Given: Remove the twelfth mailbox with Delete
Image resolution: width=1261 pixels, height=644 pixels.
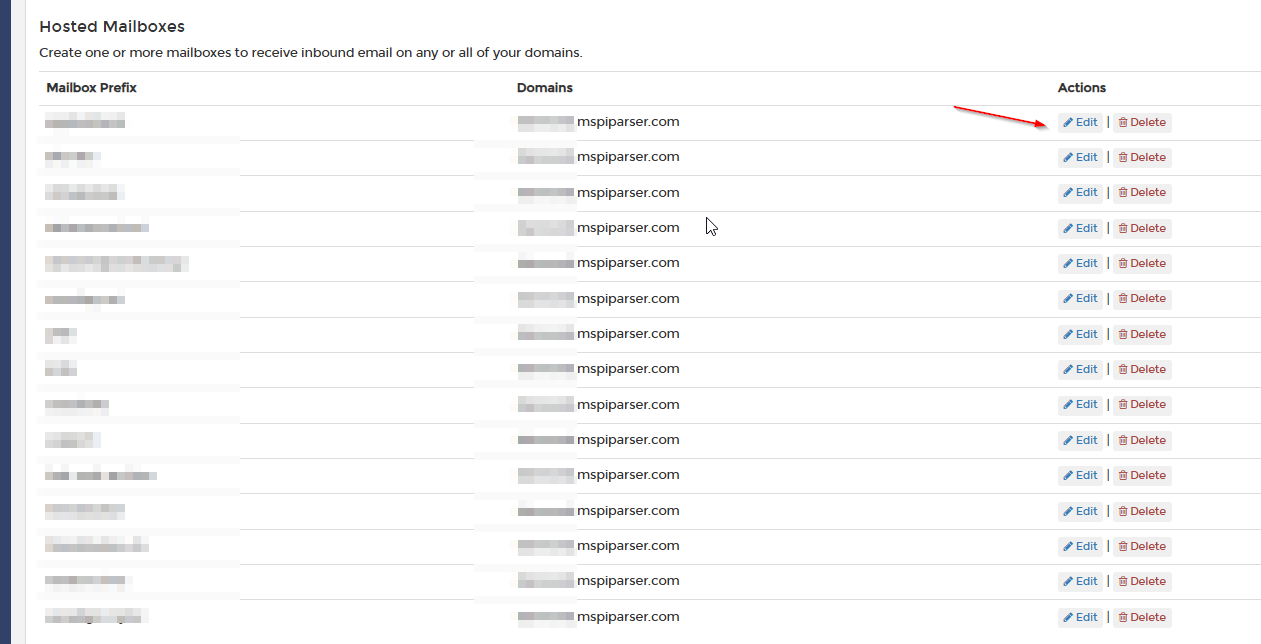Looking at the screenshot, I should 1141,511.
